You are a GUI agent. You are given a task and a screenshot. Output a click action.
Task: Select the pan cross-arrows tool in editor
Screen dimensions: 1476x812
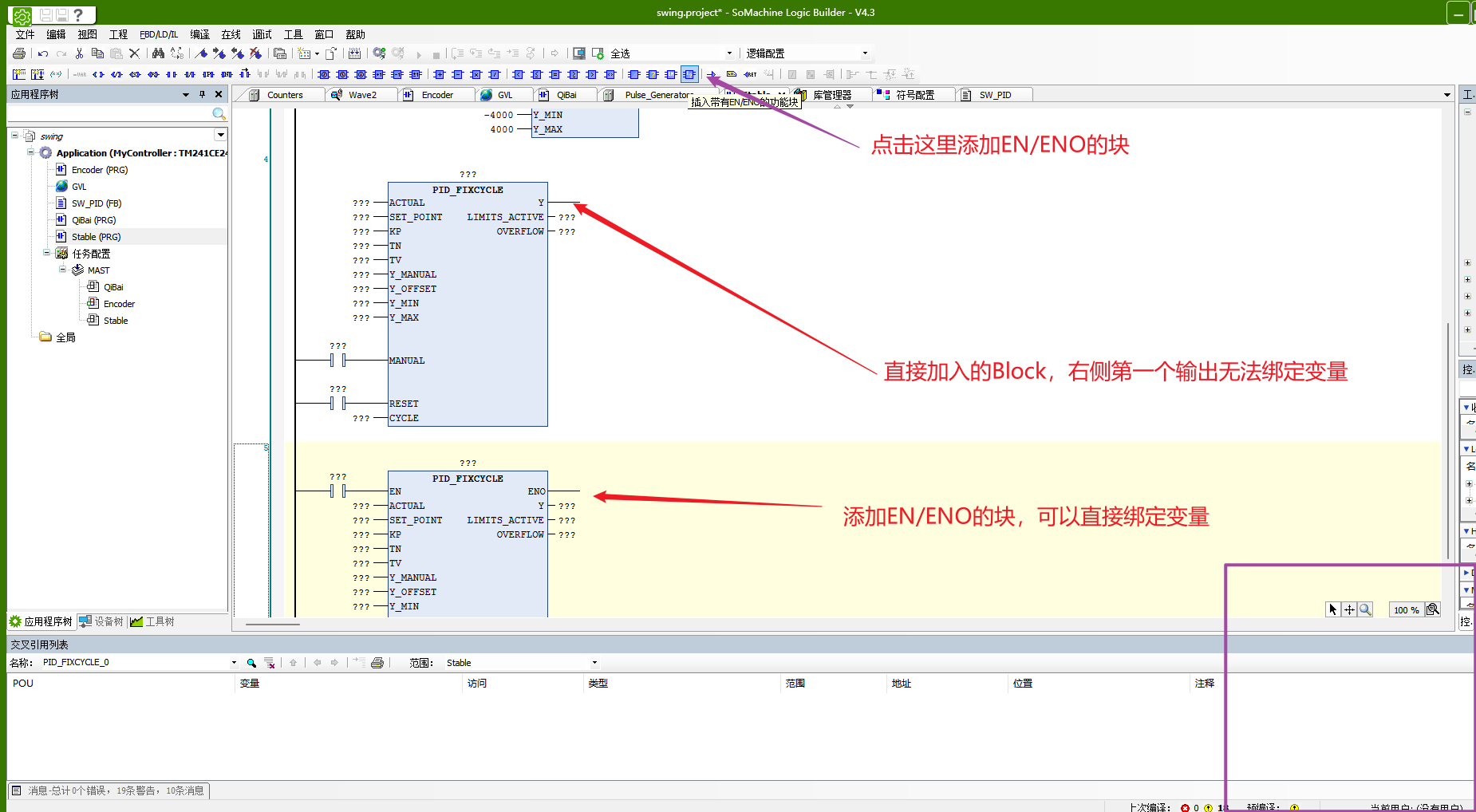(1349, 609)
